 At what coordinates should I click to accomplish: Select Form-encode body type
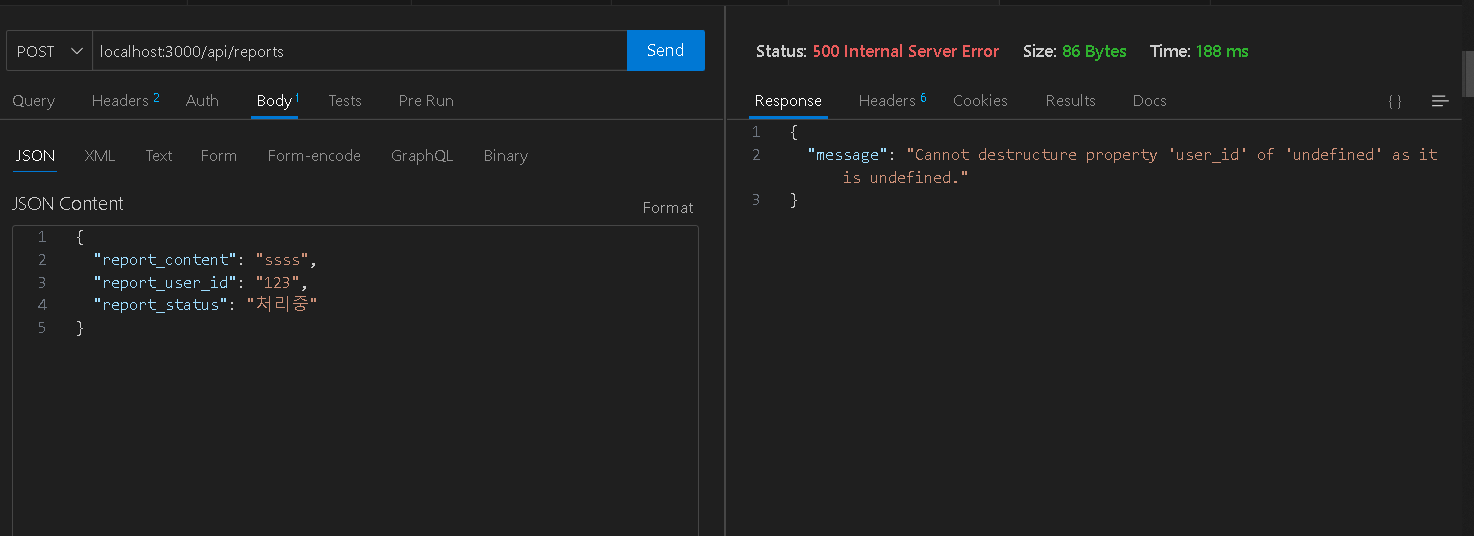pos(314,156)
